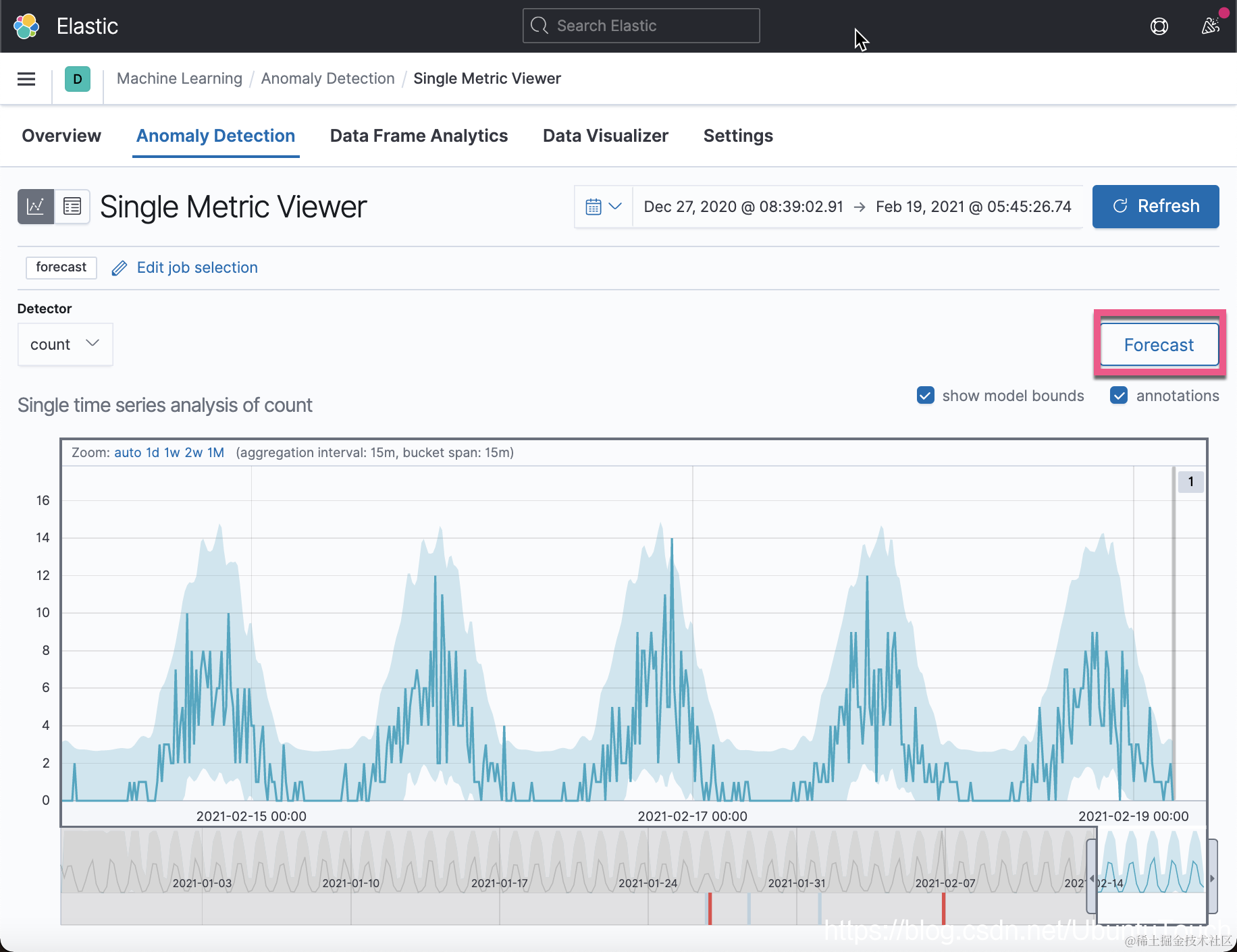Open the hamburger navigation menu
Viewport: 1237px width, 952px height.
click(x=26, y=79)
